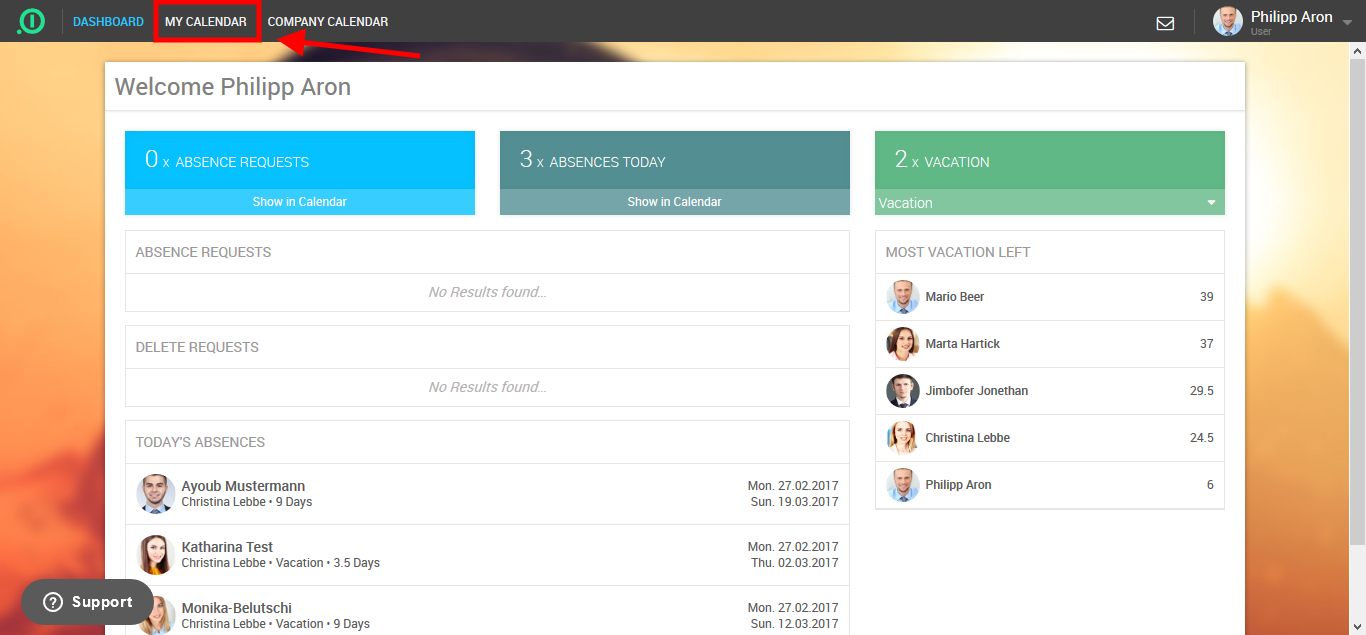1366x635 pixels.
Task: Click Philipp Aron's profile avatar in header
Action: point(1228,21)
